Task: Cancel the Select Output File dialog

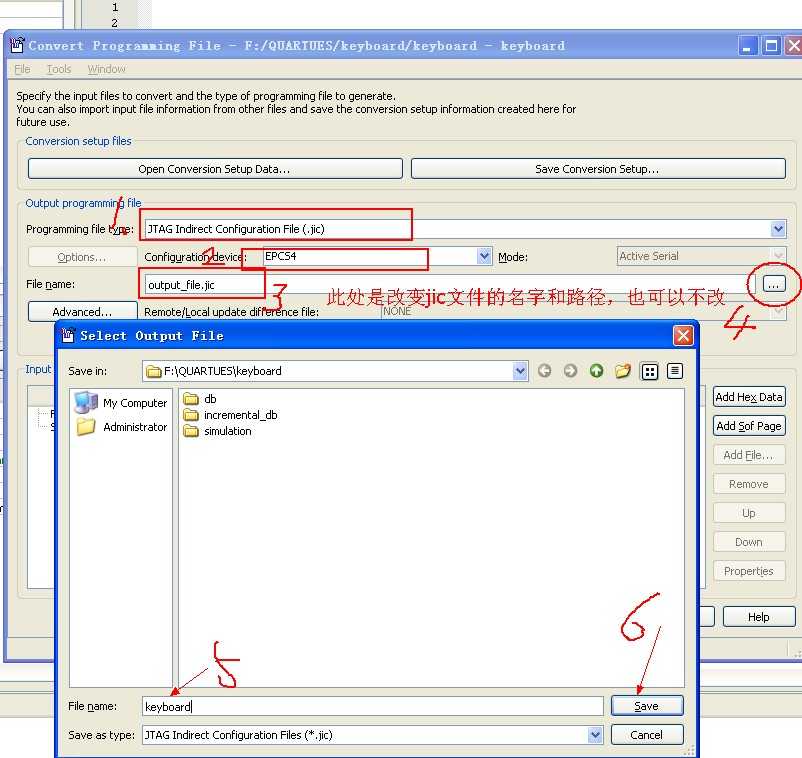Action: pos(647,735)
